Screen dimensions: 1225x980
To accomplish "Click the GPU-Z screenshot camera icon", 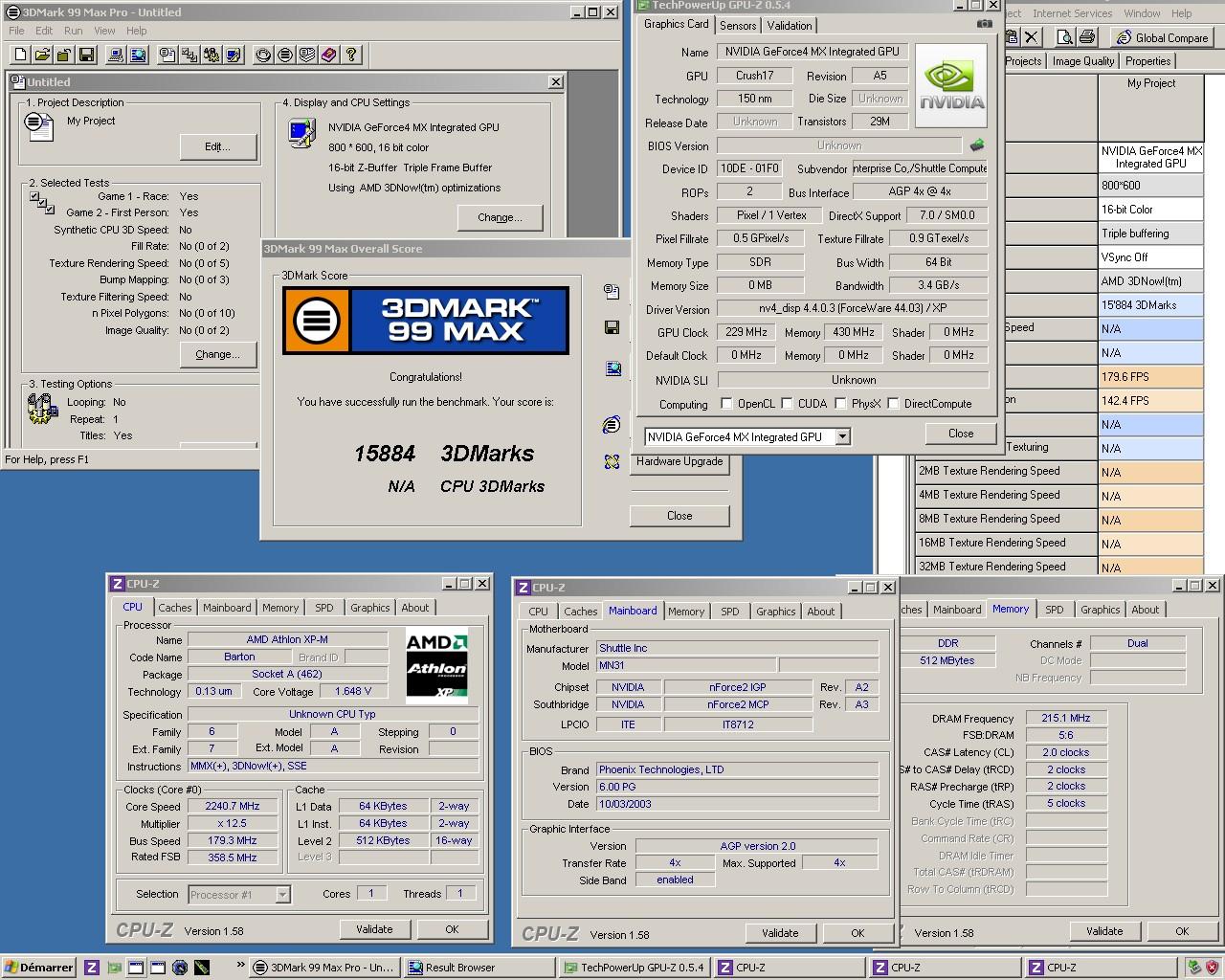I will [x=984, y=24].
